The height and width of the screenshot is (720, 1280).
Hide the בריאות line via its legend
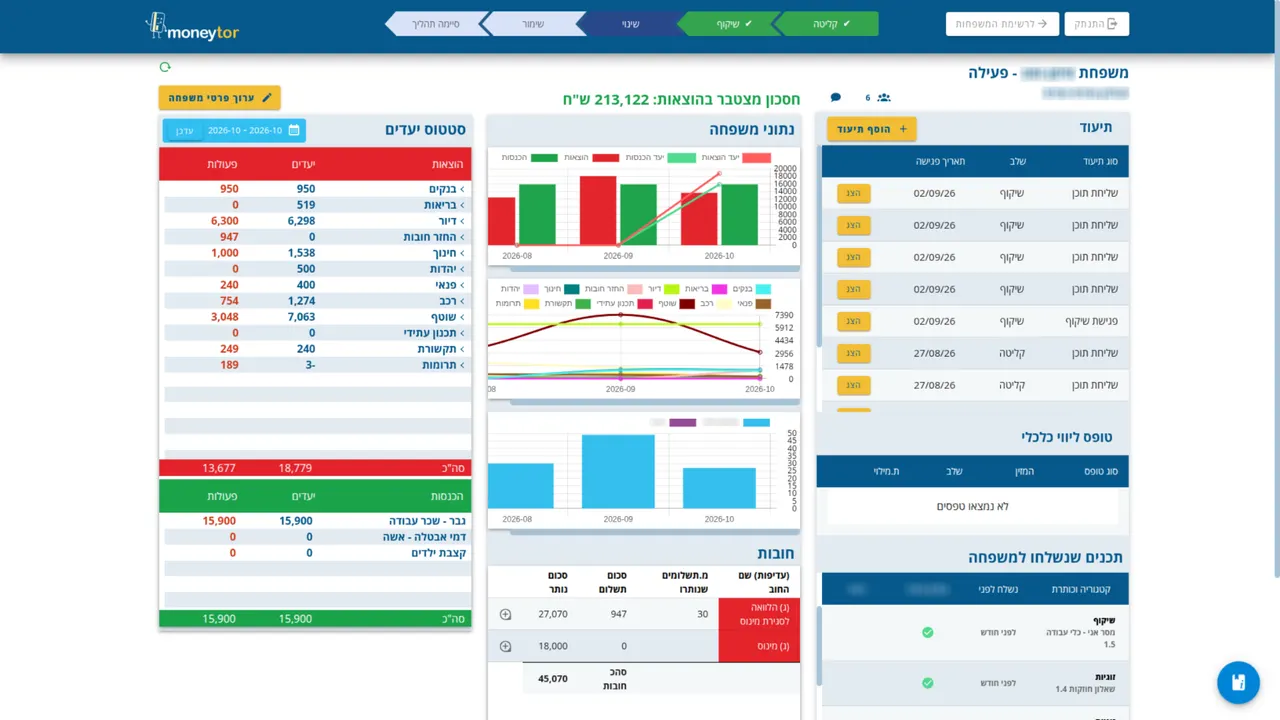pyautogui.click(x=706, y=289)
